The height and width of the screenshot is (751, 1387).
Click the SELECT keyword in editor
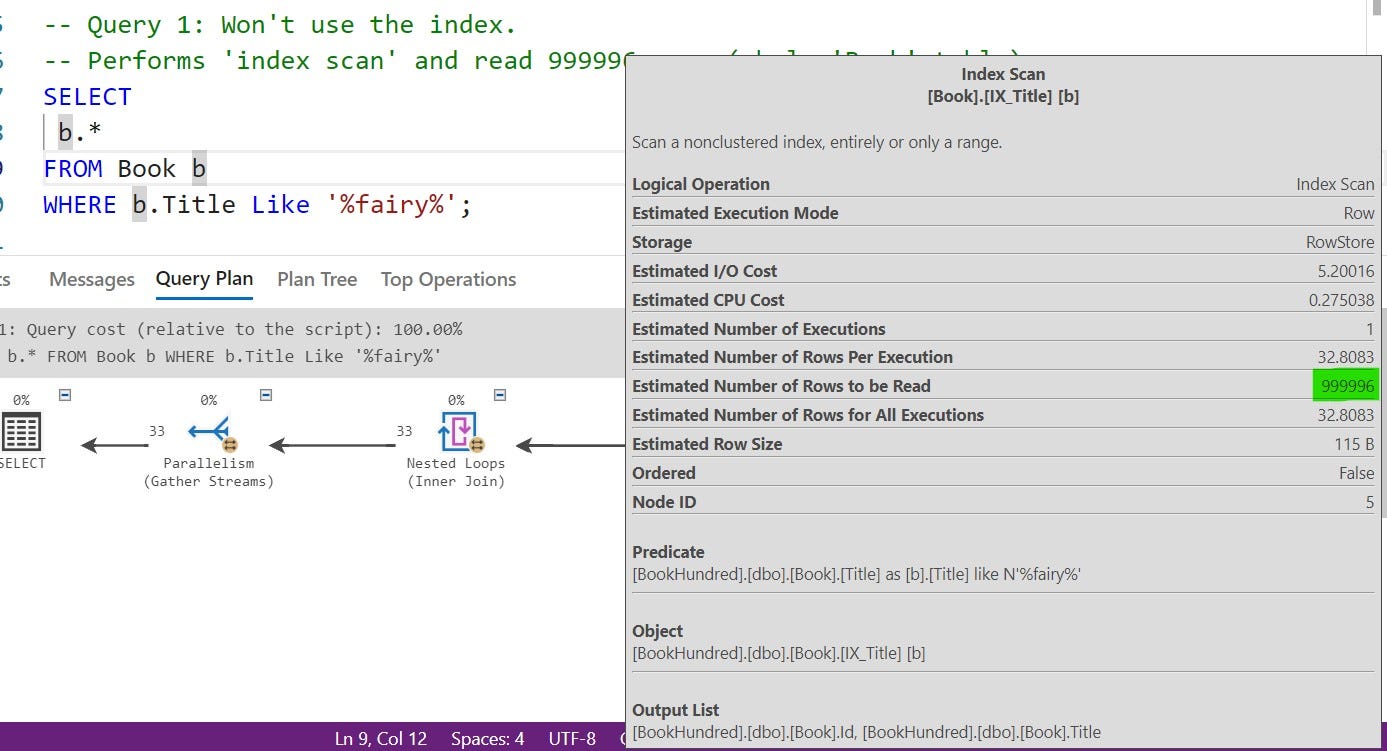[x=87, y=97]
